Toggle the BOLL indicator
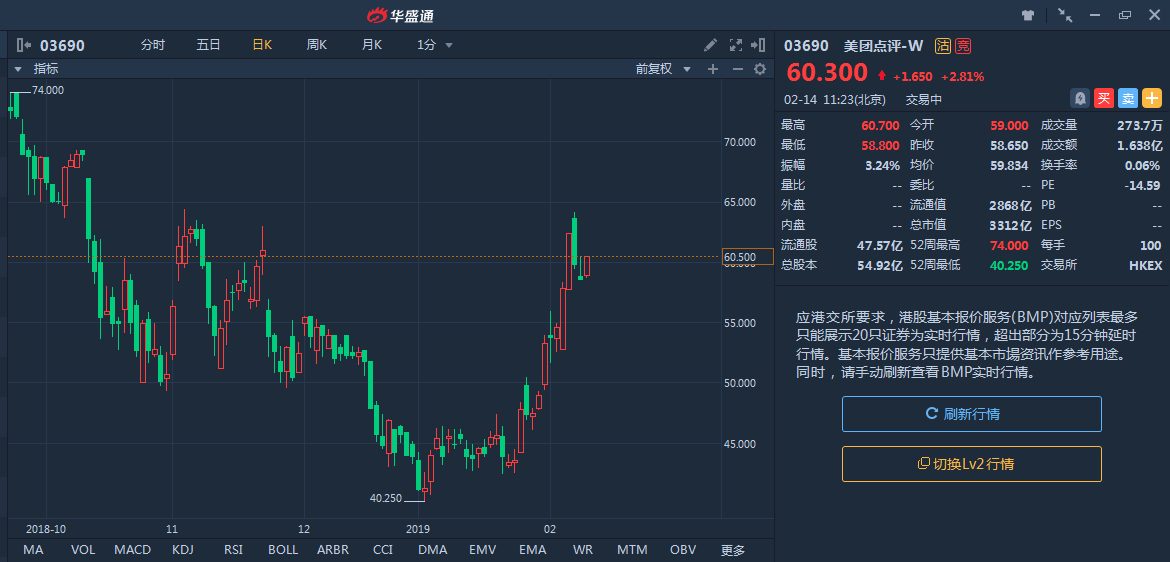 point(283,550)
